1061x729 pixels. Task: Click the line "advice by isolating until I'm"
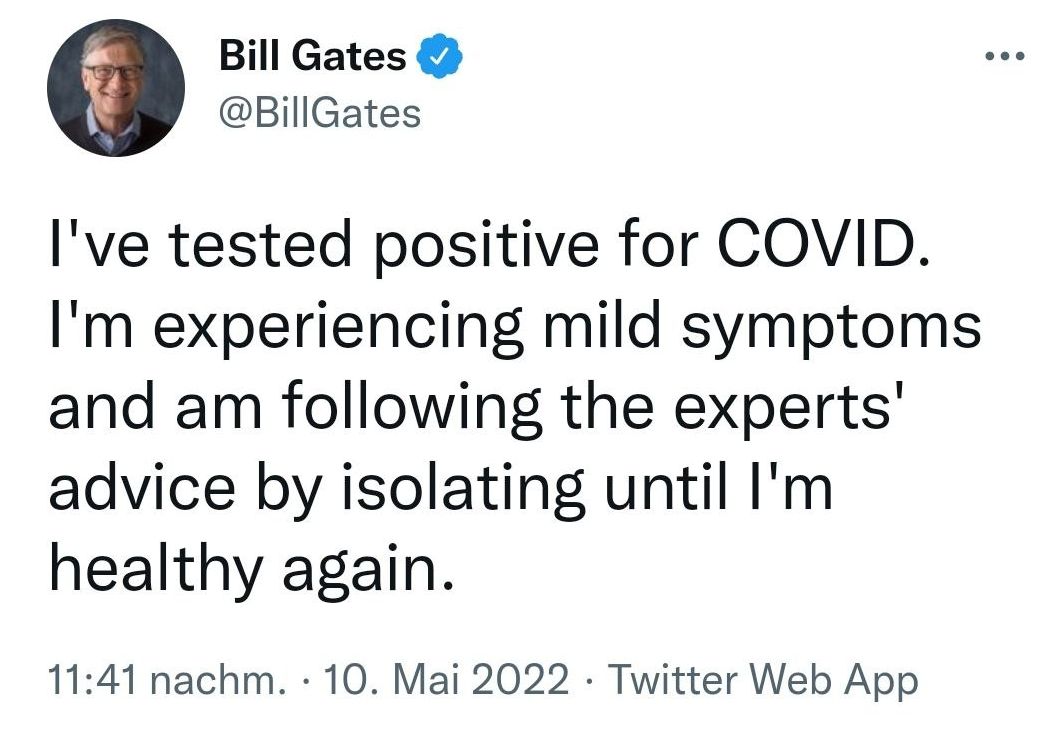(440, 487)
